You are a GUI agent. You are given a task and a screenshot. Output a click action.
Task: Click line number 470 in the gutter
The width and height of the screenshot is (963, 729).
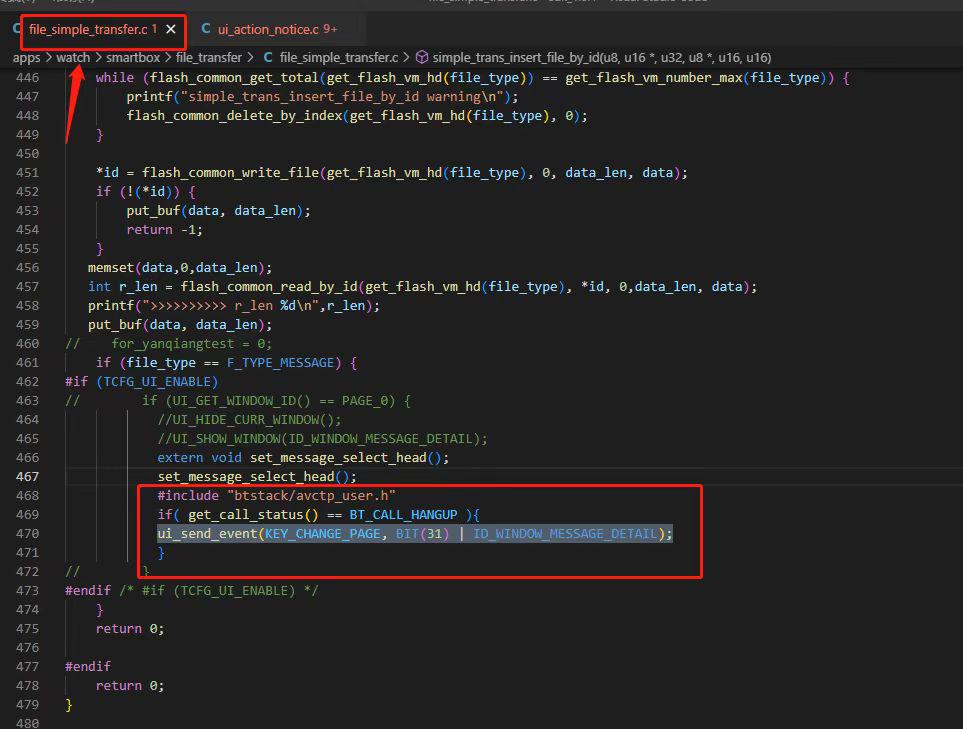point(28,534)
